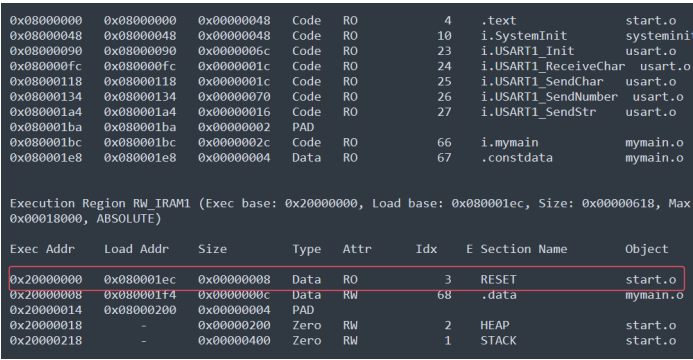The height and width of the screenshot is (360, 693).
Task: Click exec address 0x20000218 of STACK row
Action: click(46, 341)
